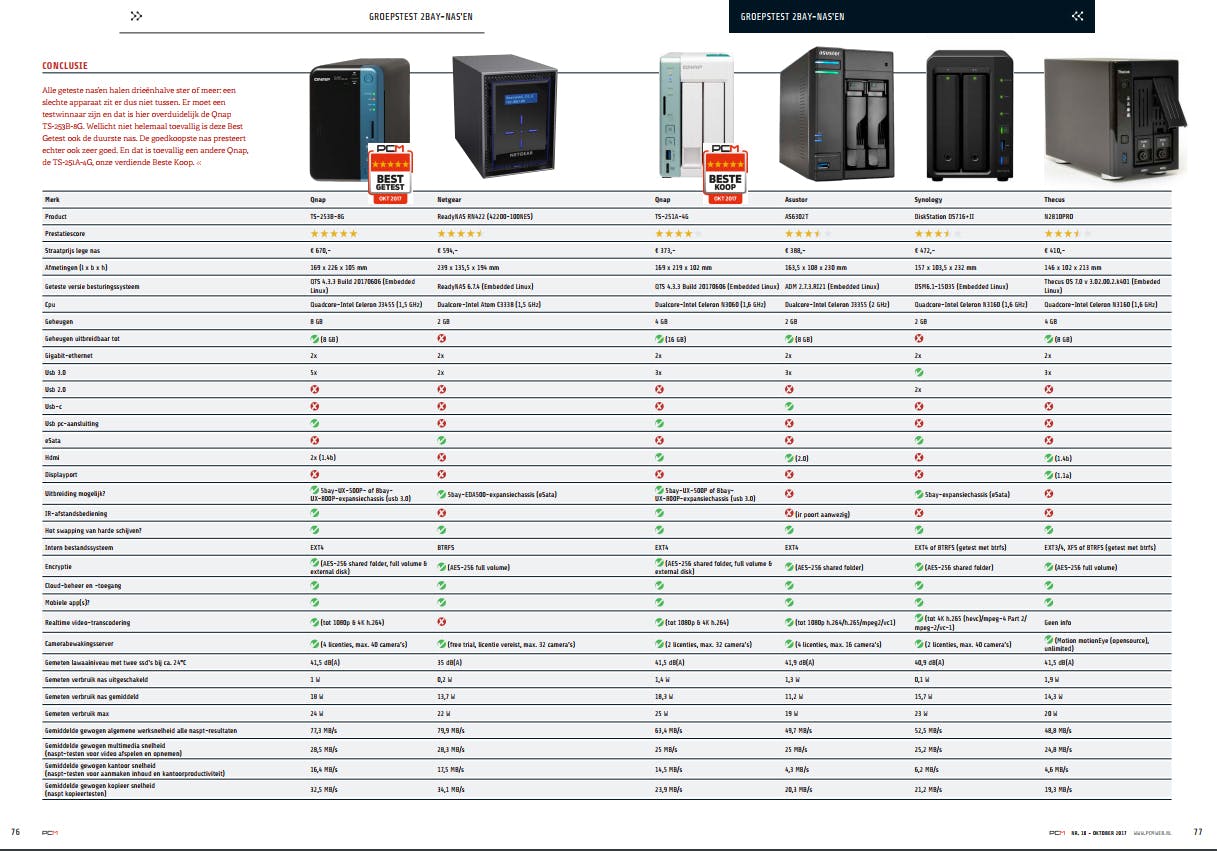This screenshot has width=1217, height=851.
Task: Select the PCM Beste Koop award badge
Action: pyautogui.click(x=724, y=173)
